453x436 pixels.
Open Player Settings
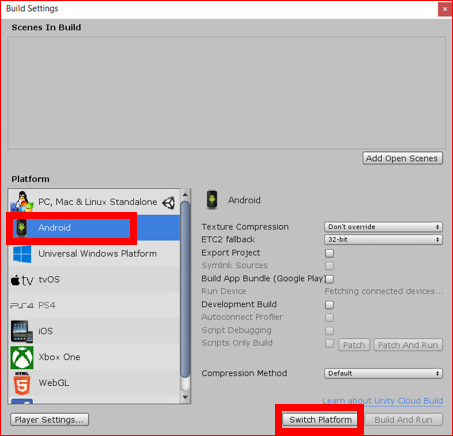[49, 420]
